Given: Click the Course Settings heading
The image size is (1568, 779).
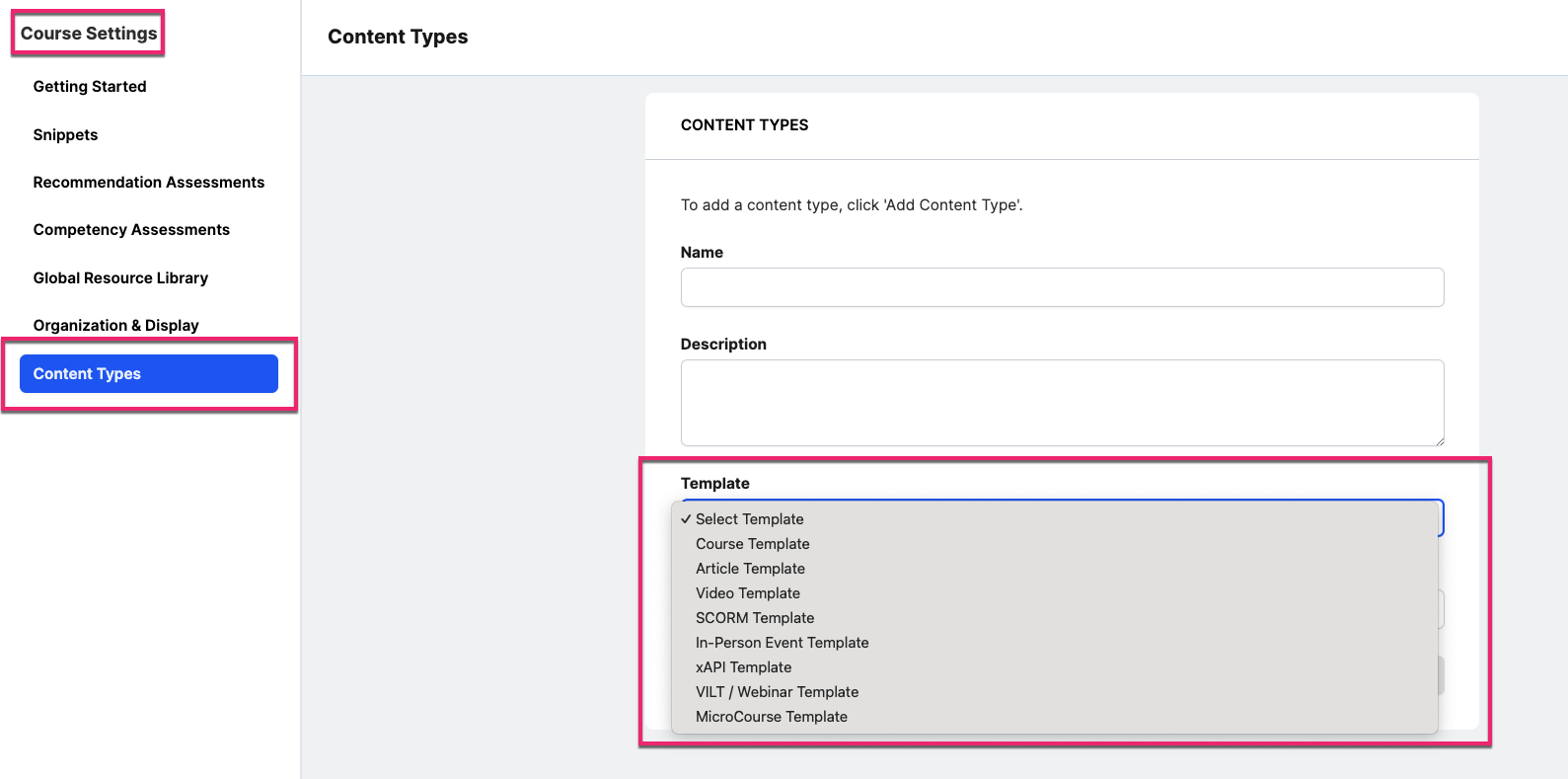Looking at the screenshot, I should (89, 34).
